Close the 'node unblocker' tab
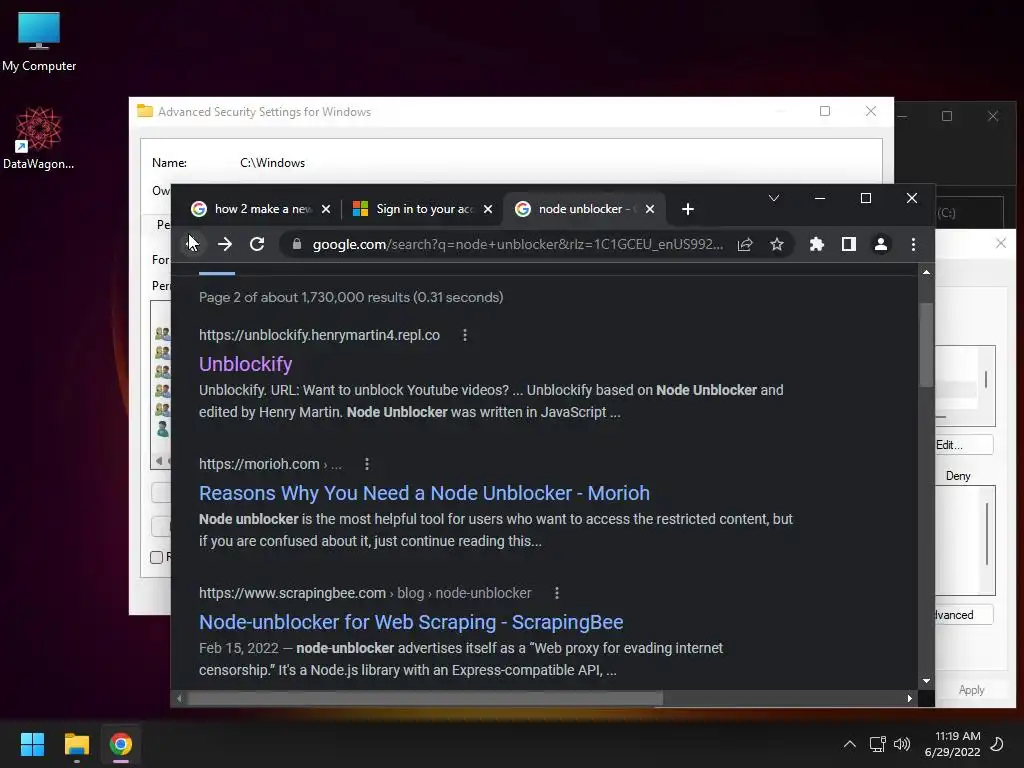The height and width of the screenshot is (768, 1024). click(x=650, y=209)
